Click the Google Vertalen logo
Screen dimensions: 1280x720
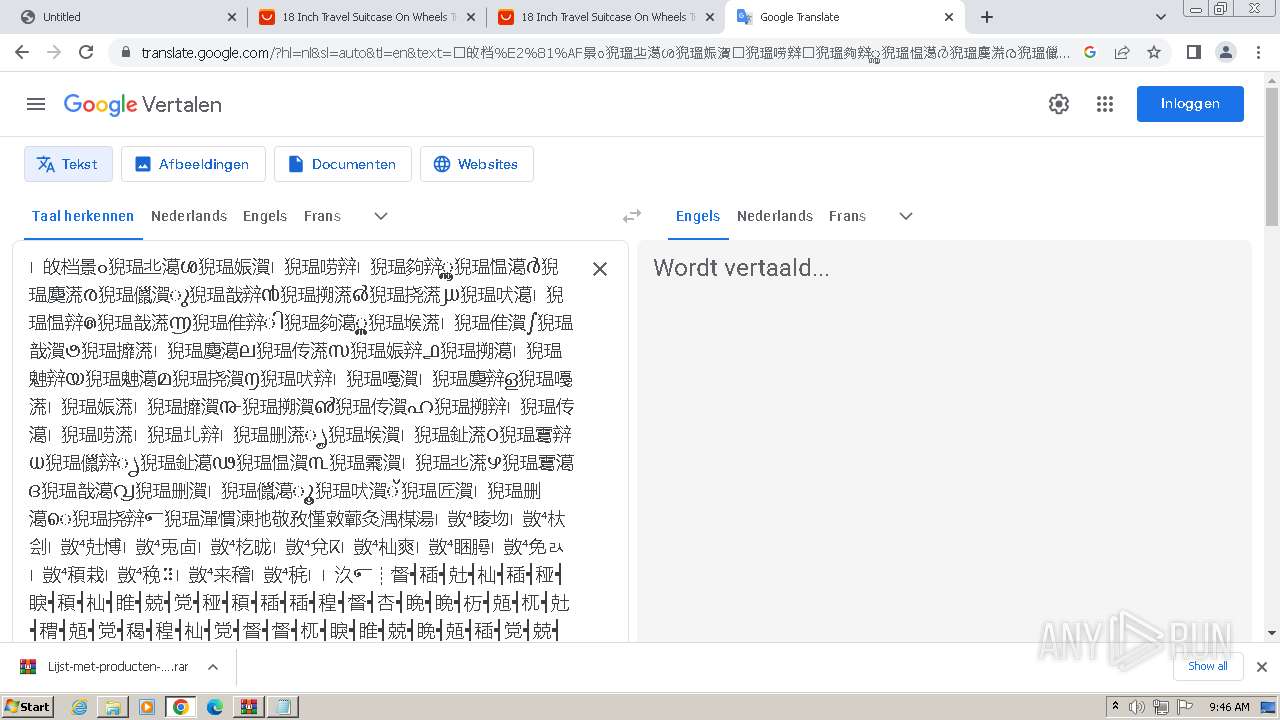pos(143,104)
